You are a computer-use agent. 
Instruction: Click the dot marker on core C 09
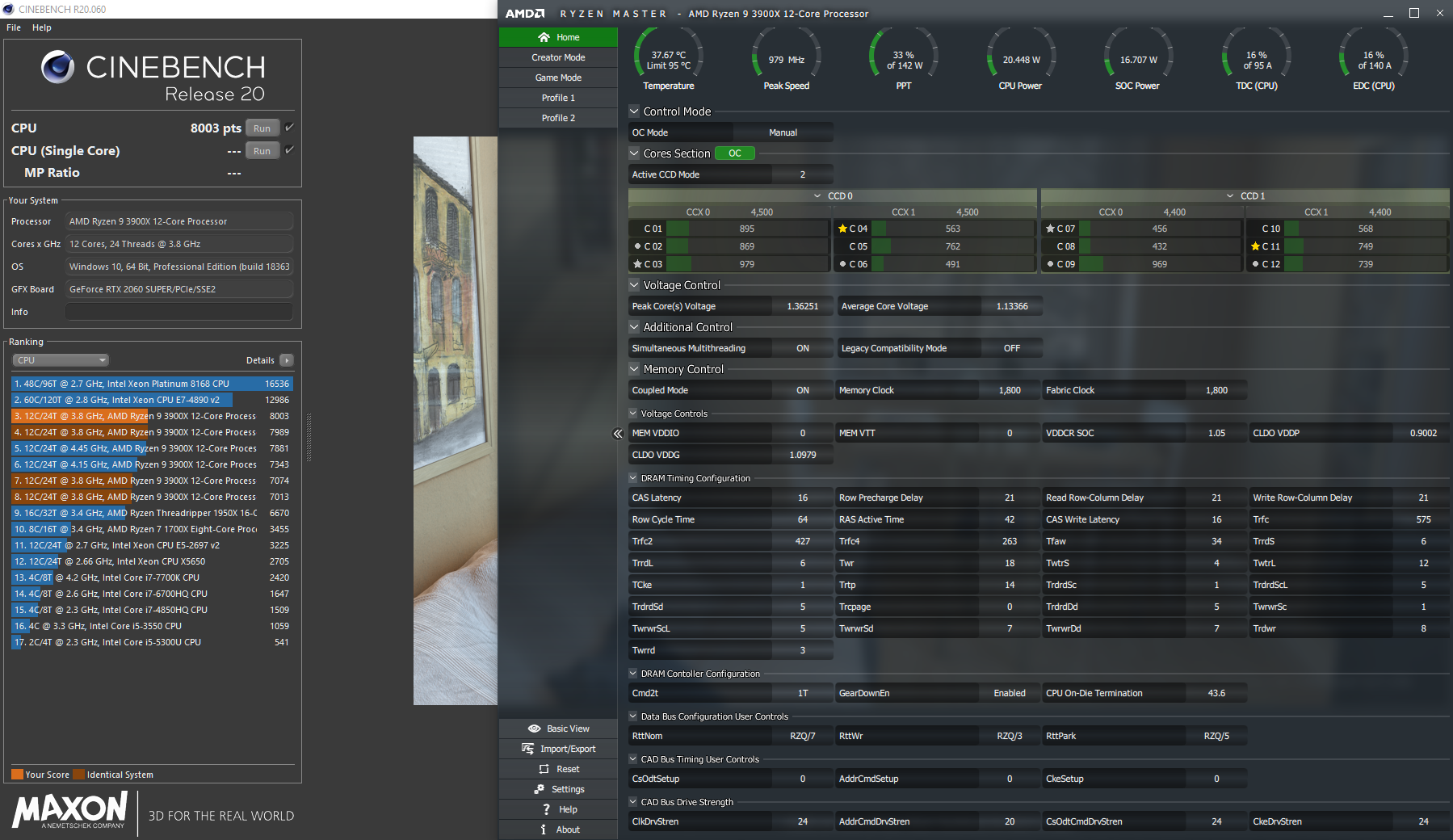[1050, 264]
